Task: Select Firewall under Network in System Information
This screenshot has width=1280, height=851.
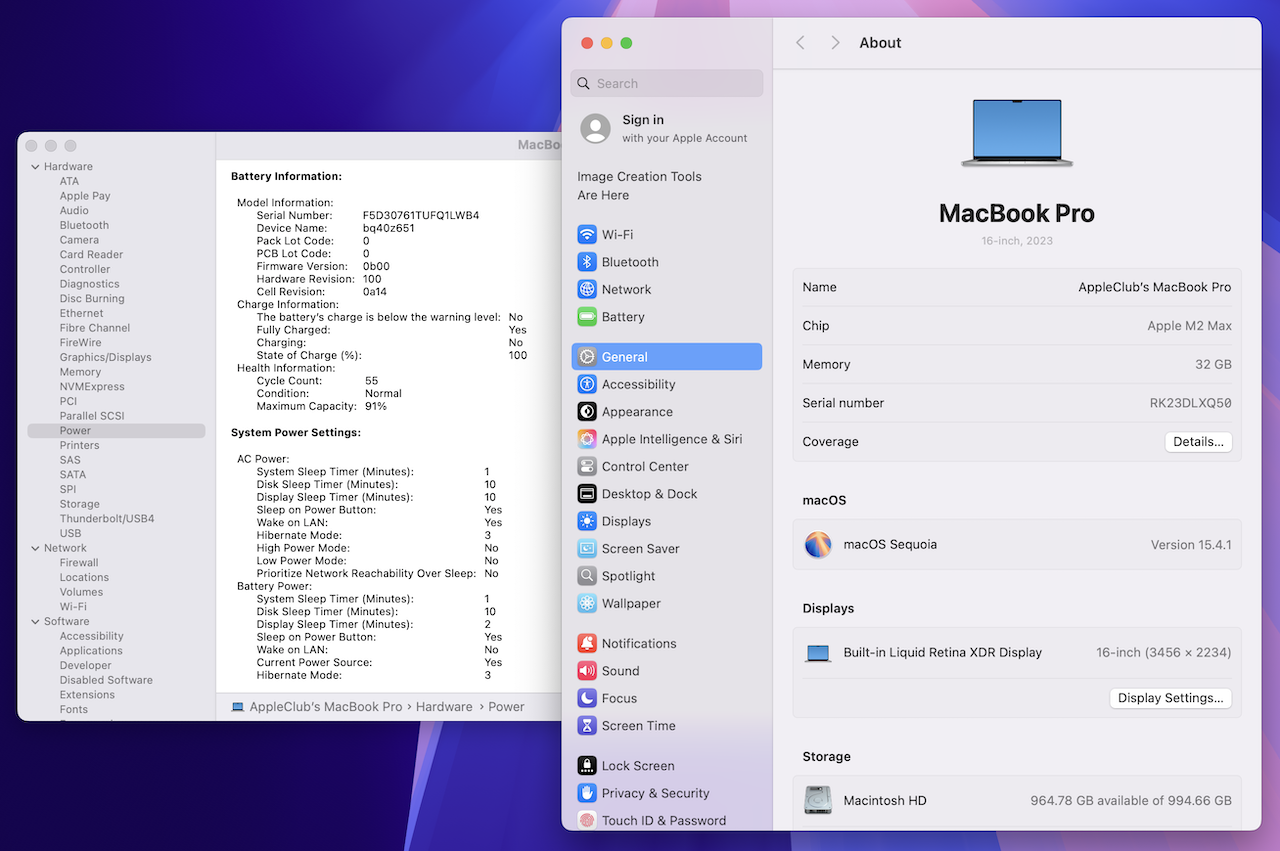Action: 79,563
